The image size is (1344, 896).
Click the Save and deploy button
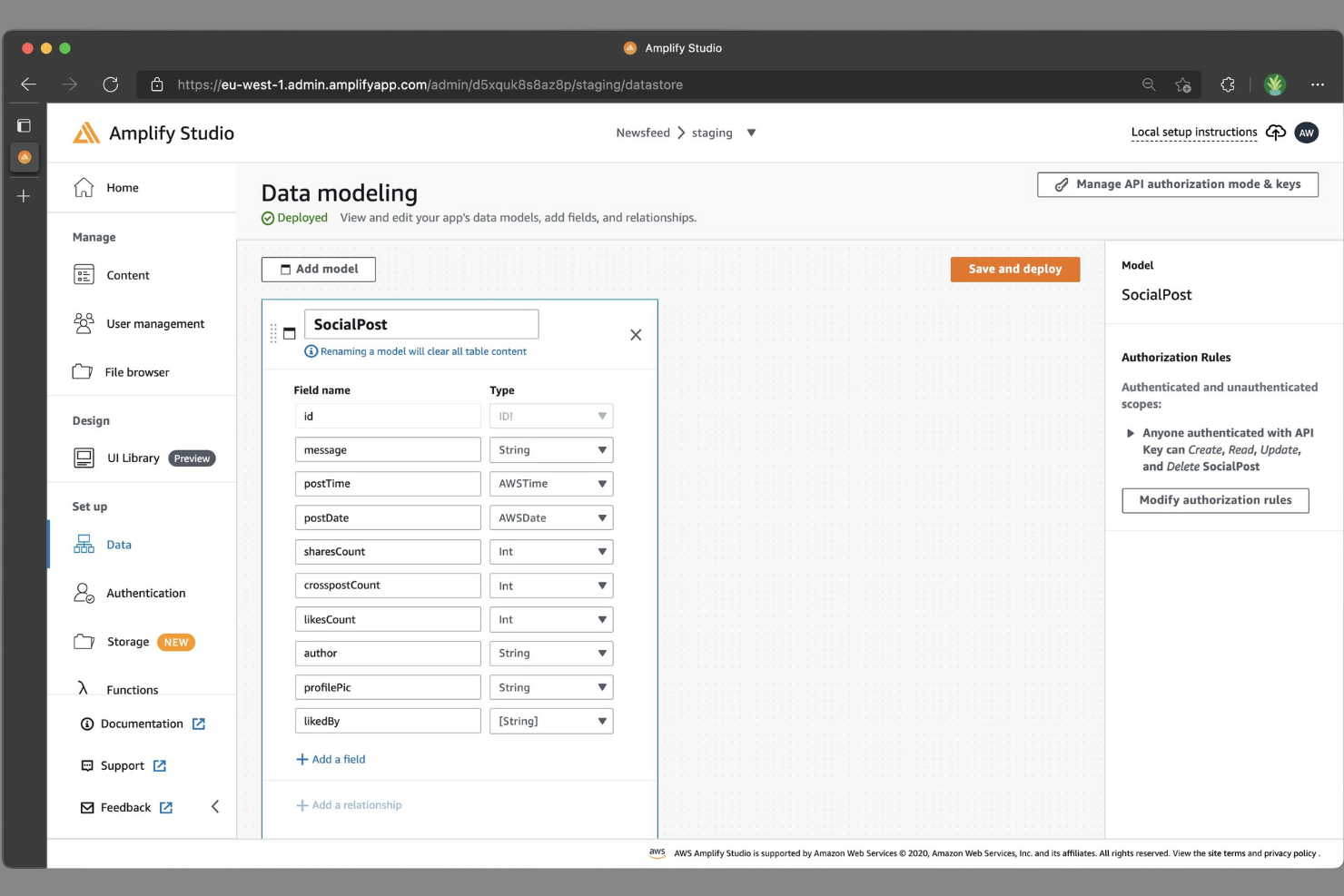1014,269
